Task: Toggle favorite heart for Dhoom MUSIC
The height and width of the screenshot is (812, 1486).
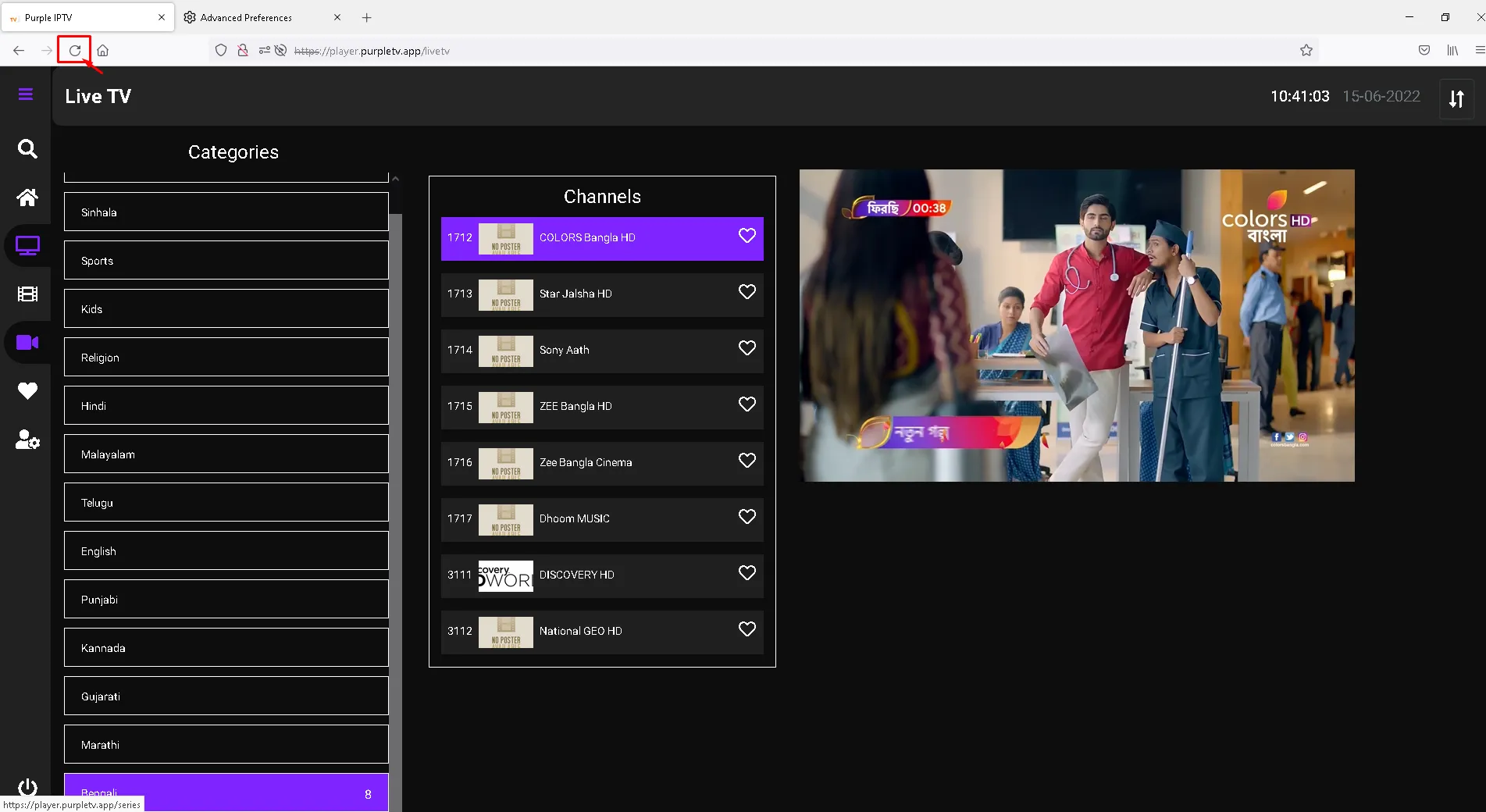Action: click(x=747, y=517)
